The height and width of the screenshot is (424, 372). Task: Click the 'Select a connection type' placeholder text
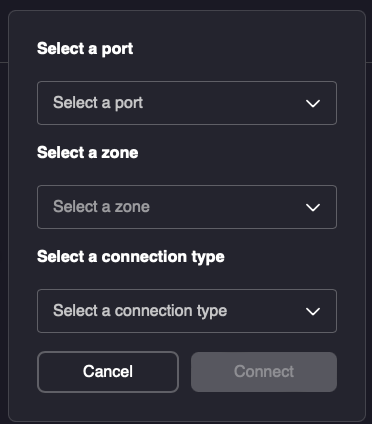coord(140,311)
